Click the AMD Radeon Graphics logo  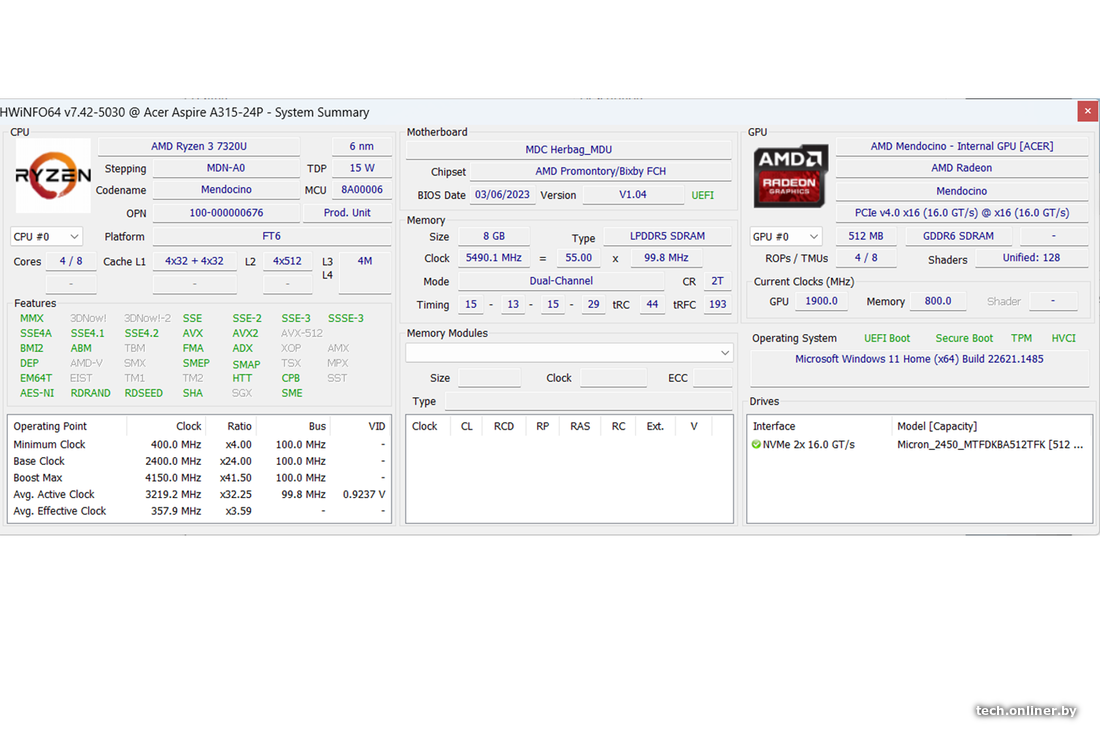790,176
